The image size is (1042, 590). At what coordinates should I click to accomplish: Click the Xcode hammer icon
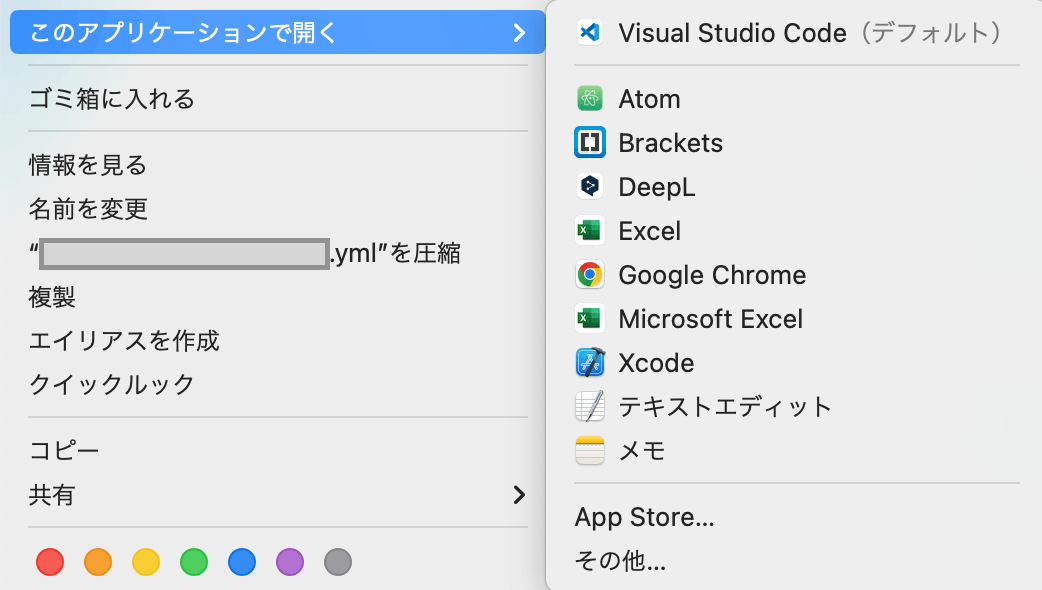590,363
